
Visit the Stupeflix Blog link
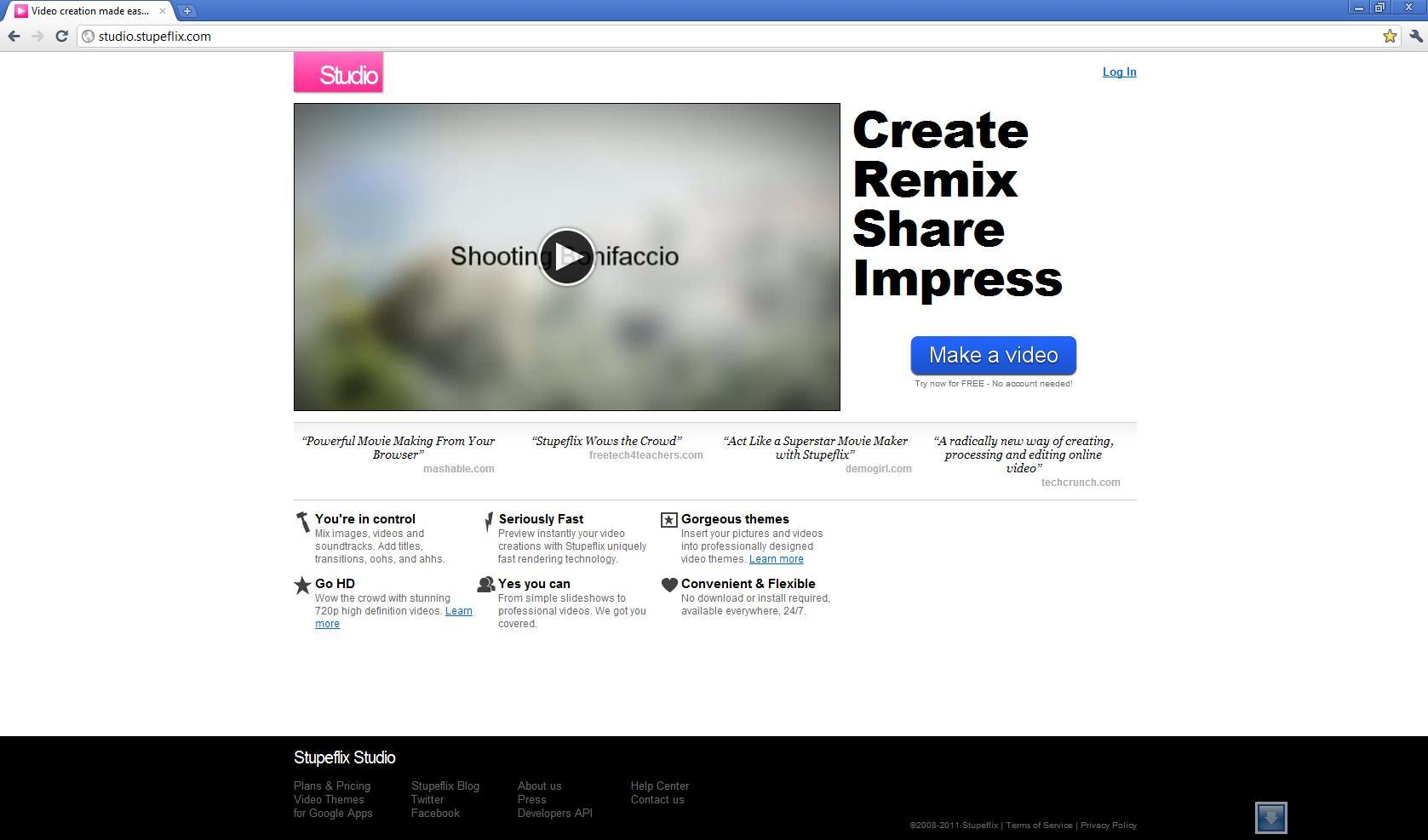pyautogui.click(x=445, y=786)
